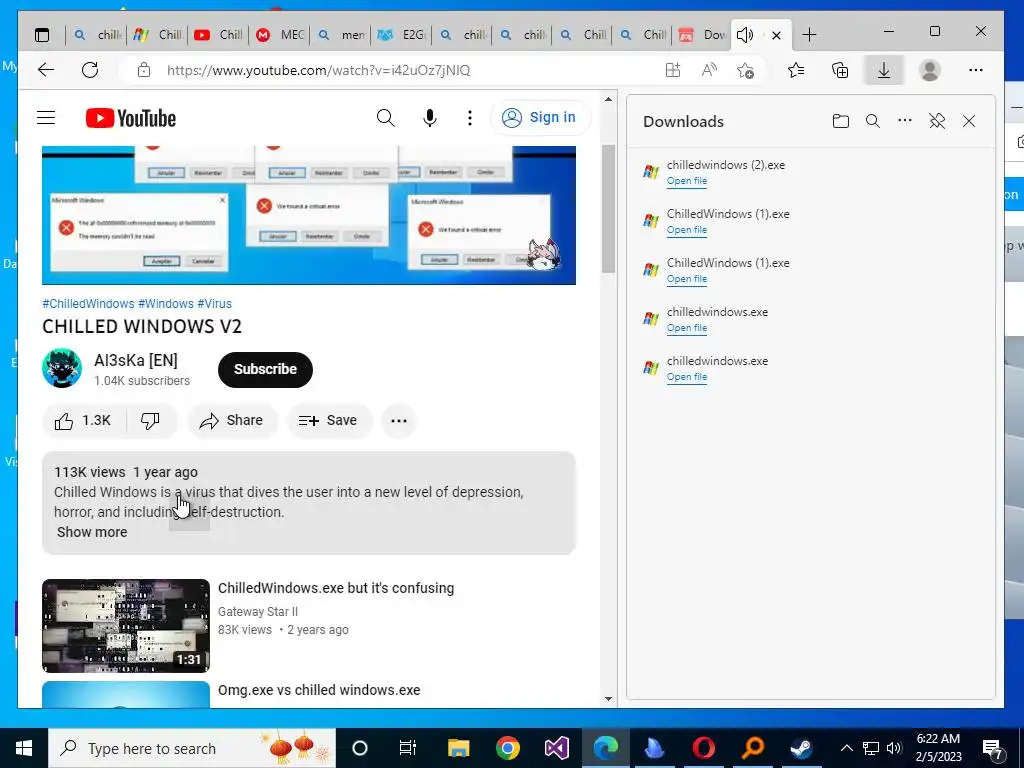This screenshot has width=1024, height=768.
Task: Open the Windows Start menu
Action: click(x=24, y=748)
